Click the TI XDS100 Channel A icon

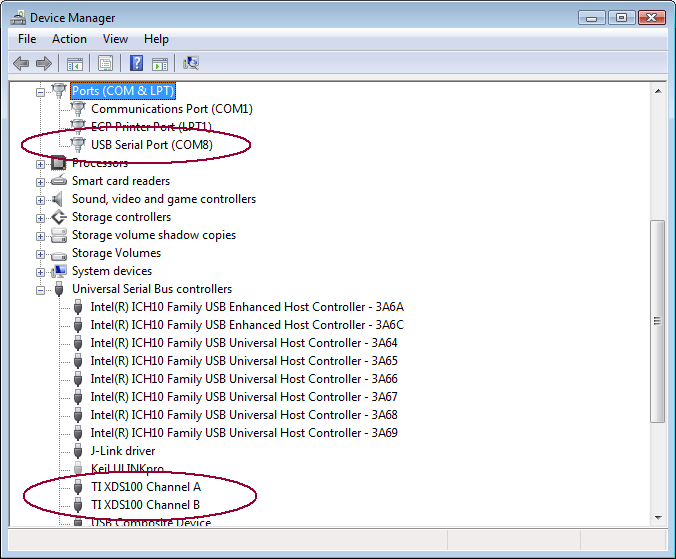click(x=78, y=487)
